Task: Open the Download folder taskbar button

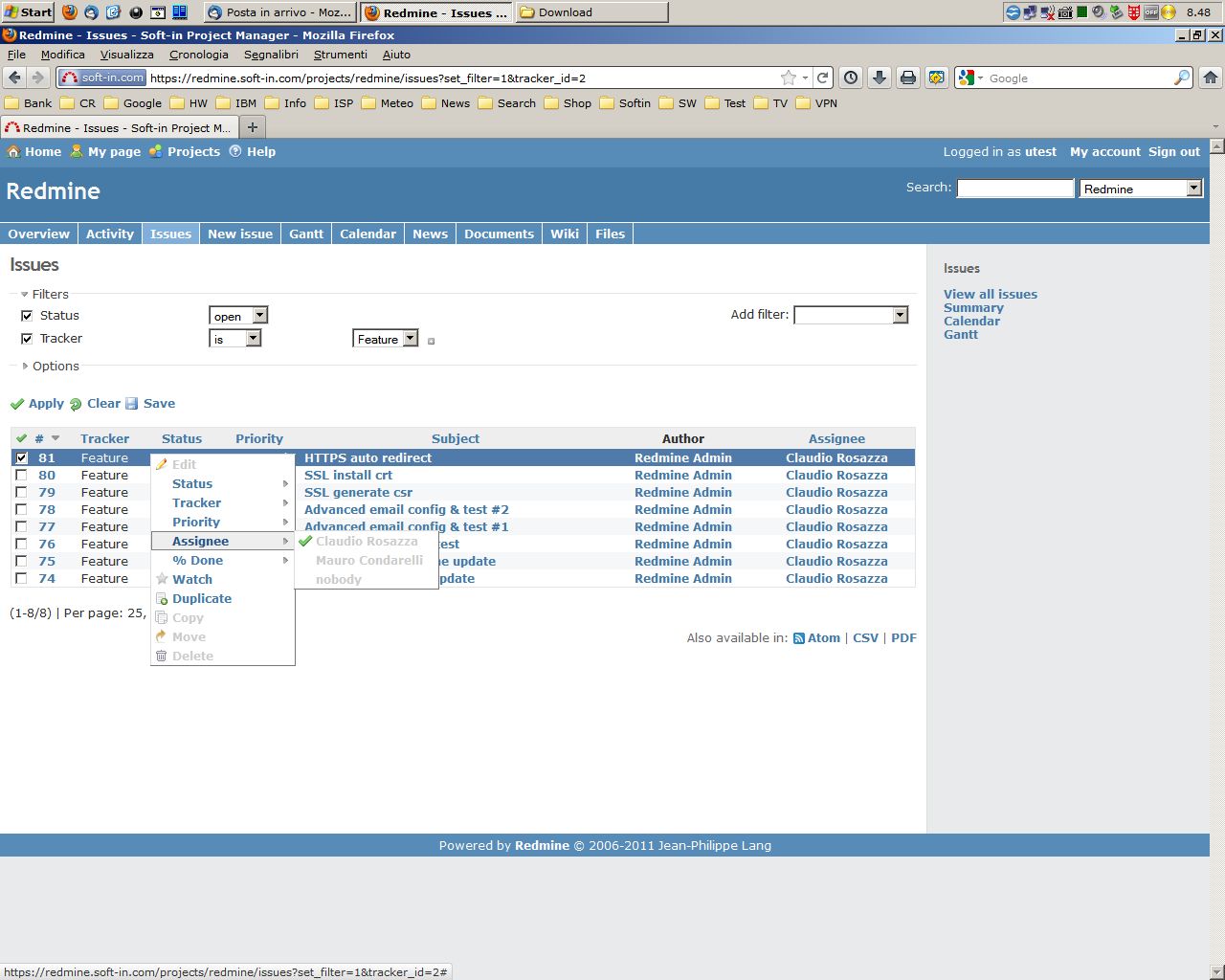Action: click(591, 12)
